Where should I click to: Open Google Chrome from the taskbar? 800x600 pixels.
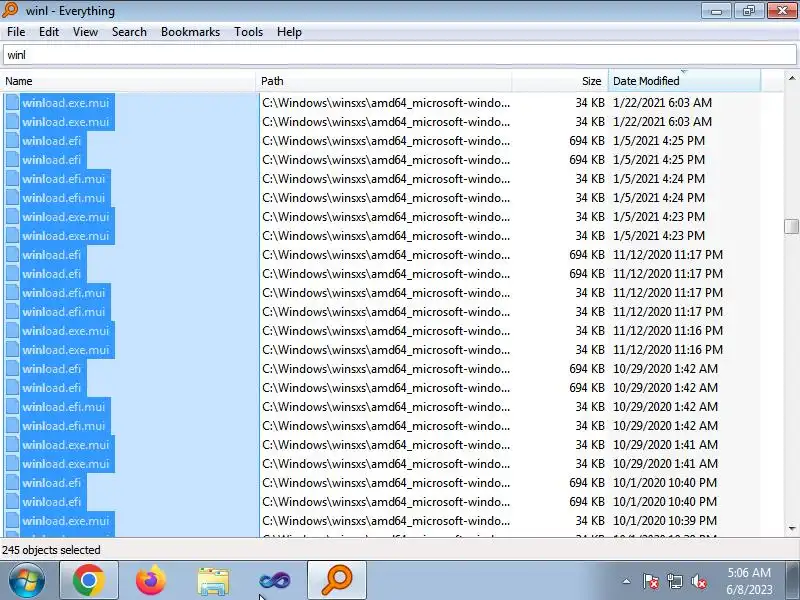point(89,580)
